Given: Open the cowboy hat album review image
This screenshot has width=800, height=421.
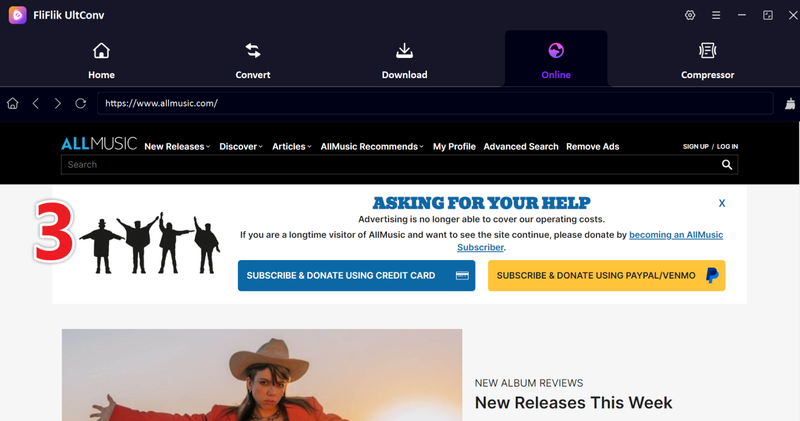Looking at the screenshot, I should point(262,375).
